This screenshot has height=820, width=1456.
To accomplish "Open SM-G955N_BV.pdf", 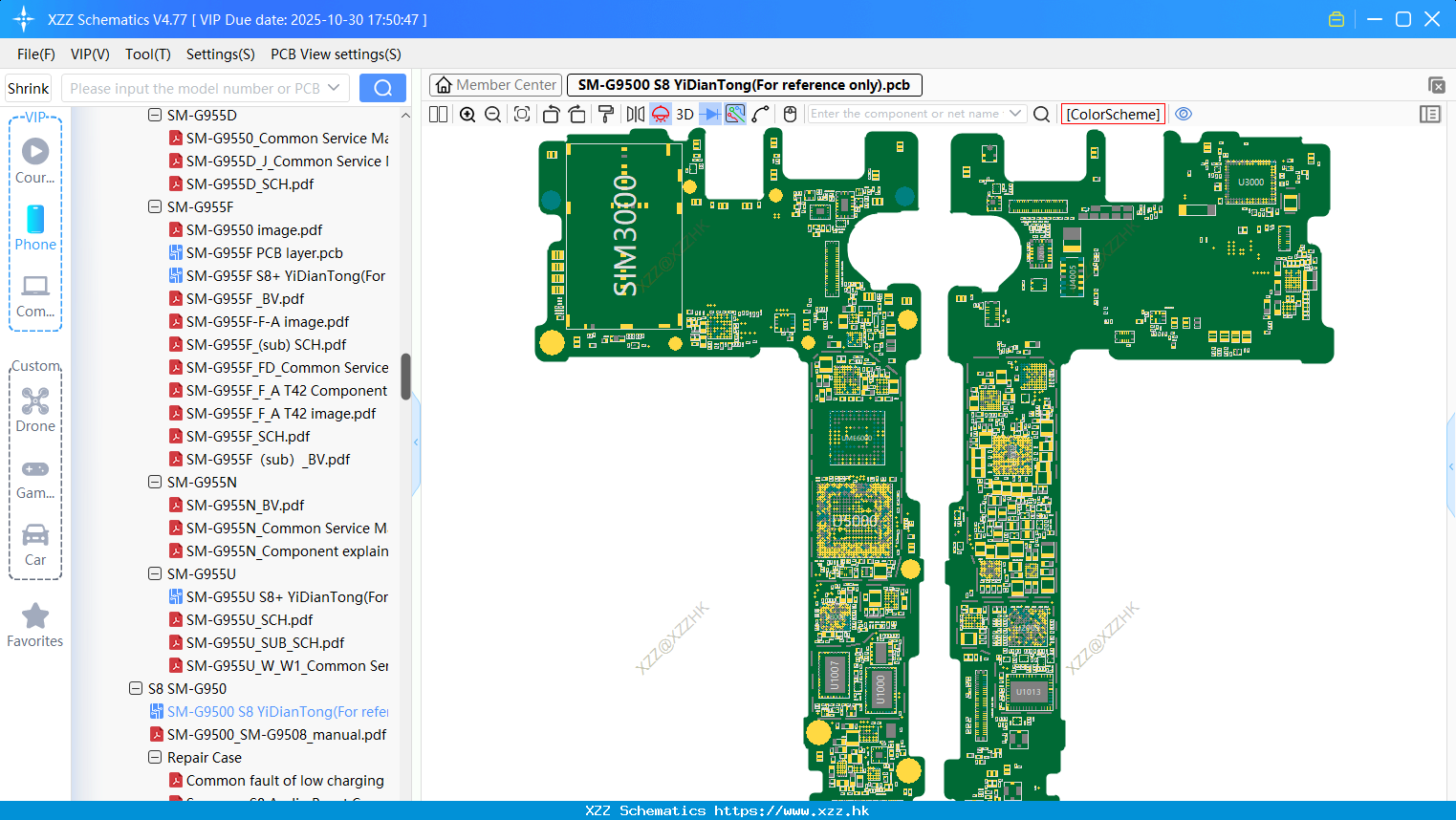I will point(236,505).
